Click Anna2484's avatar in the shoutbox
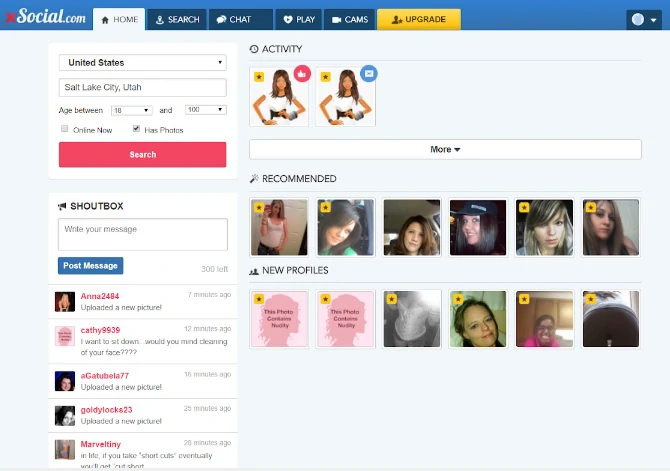 [65, 301]
